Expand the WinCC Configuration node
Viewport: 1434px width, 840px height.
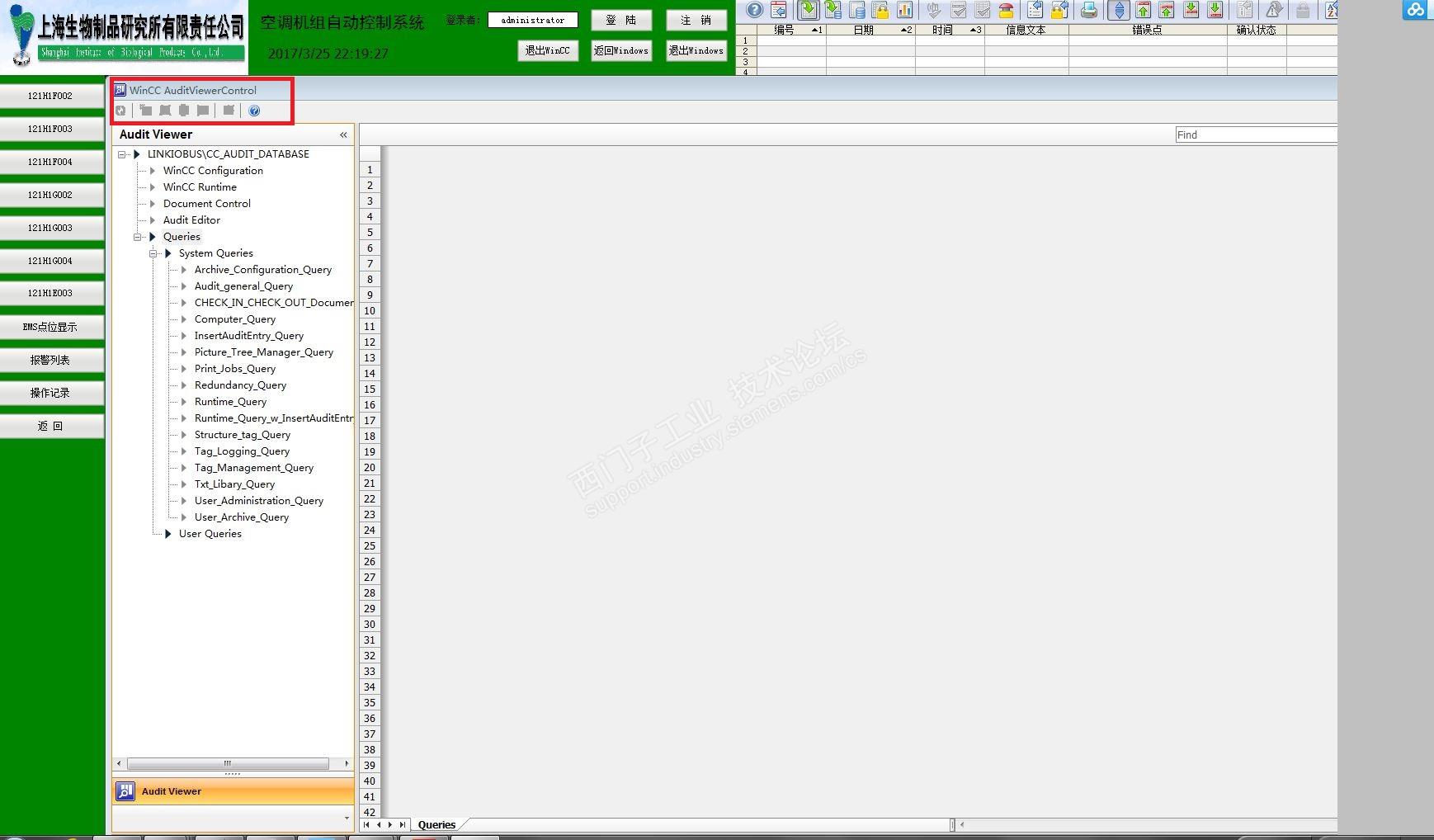153,171
